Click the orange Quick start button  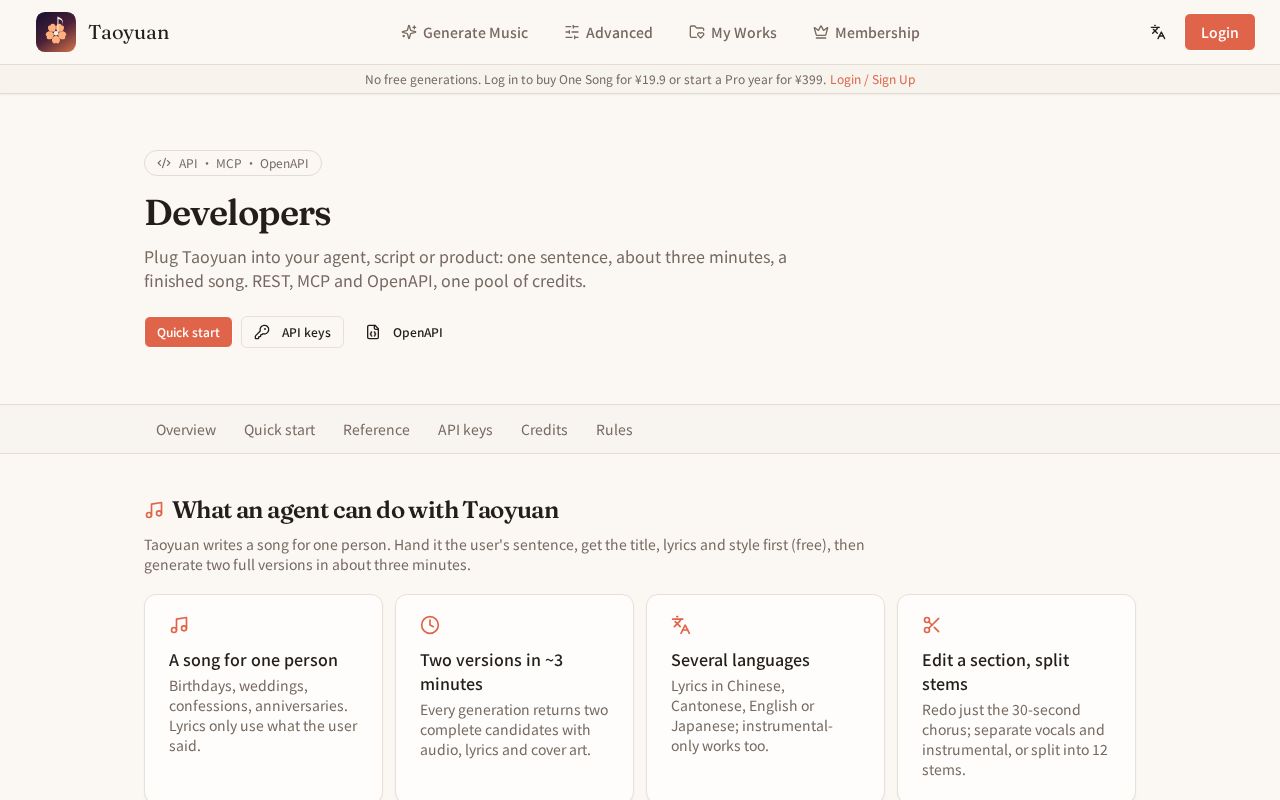[188, 332]
